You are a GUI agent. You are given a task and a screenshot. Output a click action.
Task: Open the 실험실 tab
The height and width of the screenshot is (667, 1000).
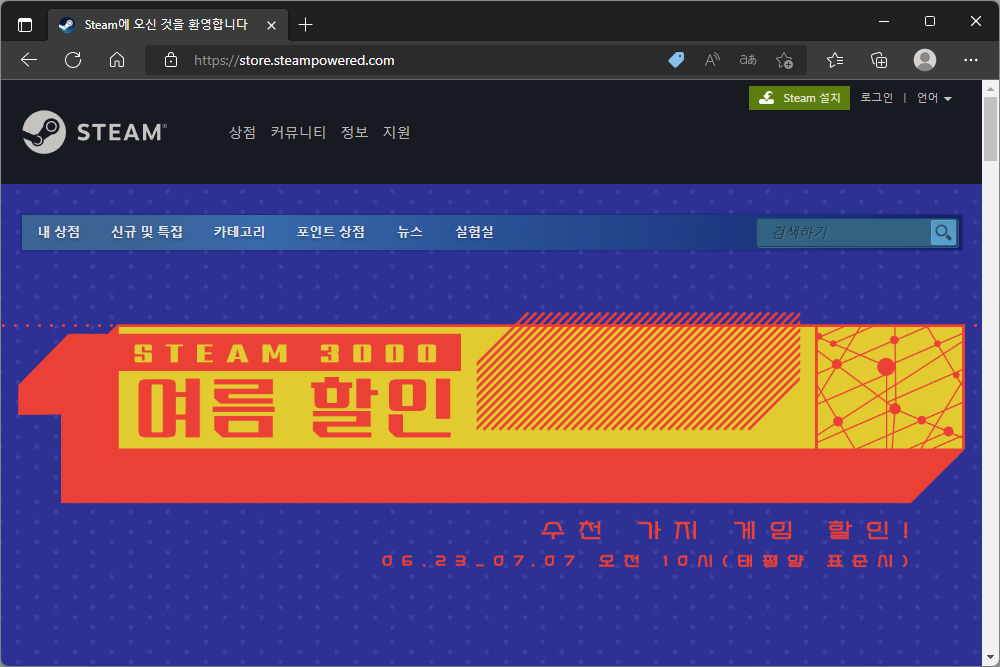pos(474,232)
